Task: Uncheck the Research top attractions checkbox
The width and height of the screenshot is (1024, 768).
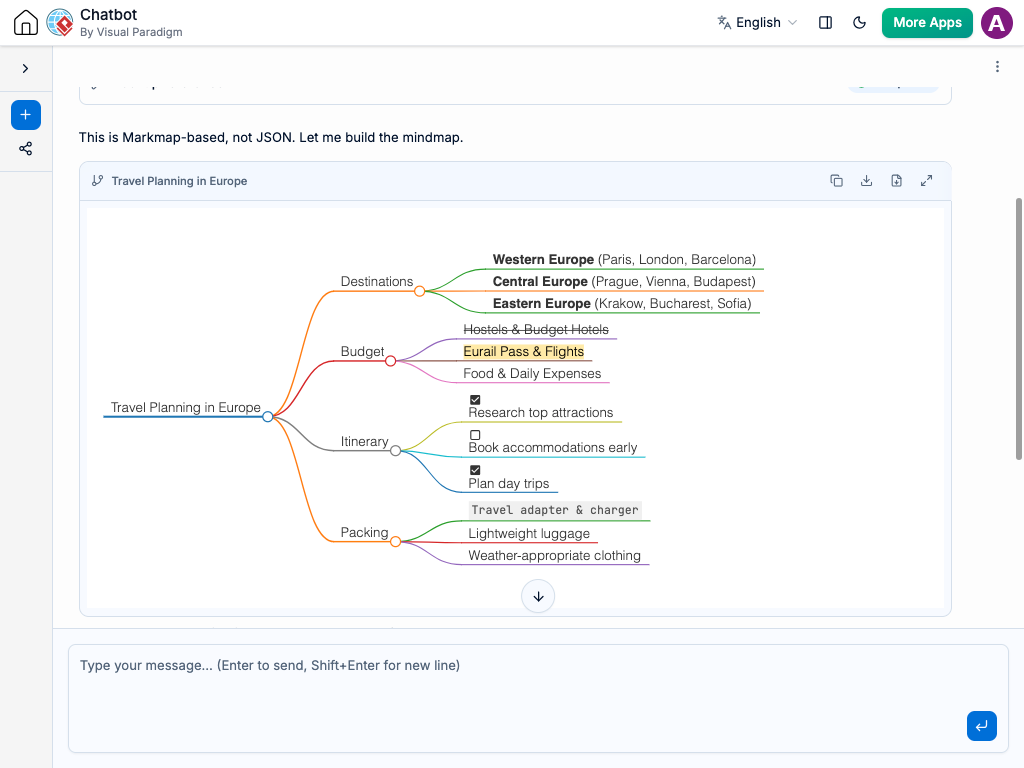Action: [475, 400]
